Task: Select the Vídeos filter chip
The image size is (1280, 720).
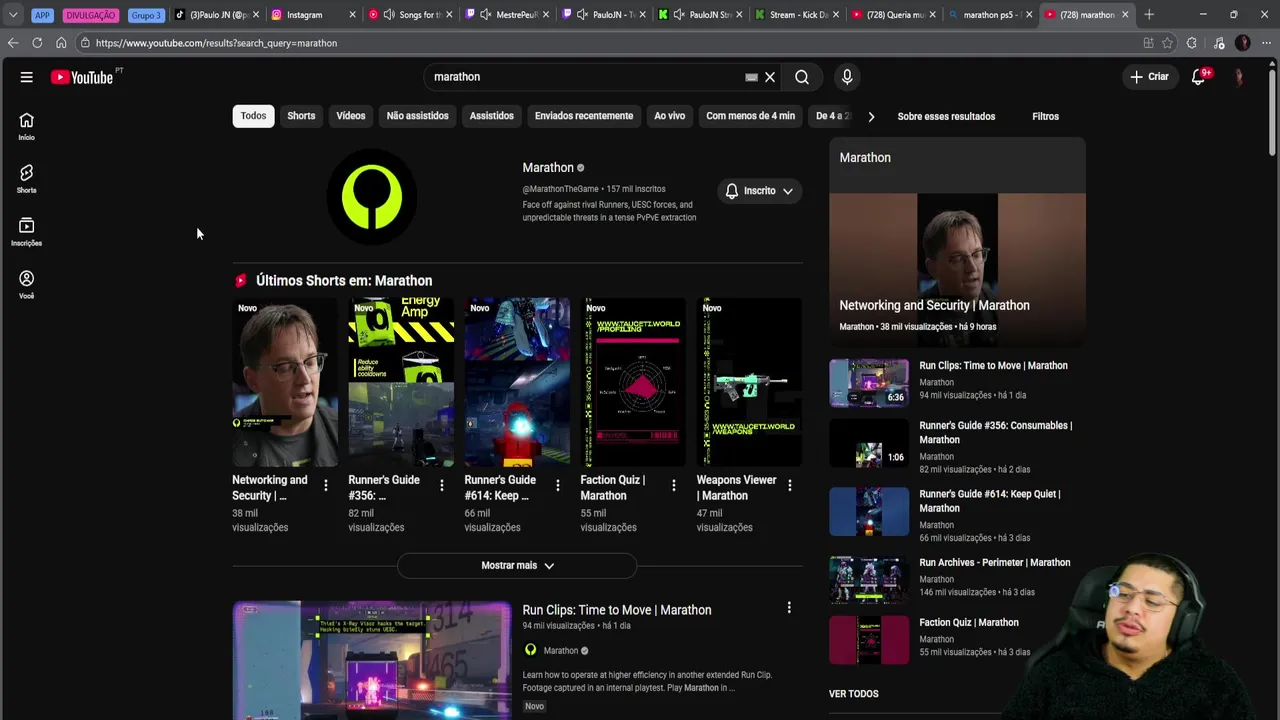Action: click(x=351, y=116)
